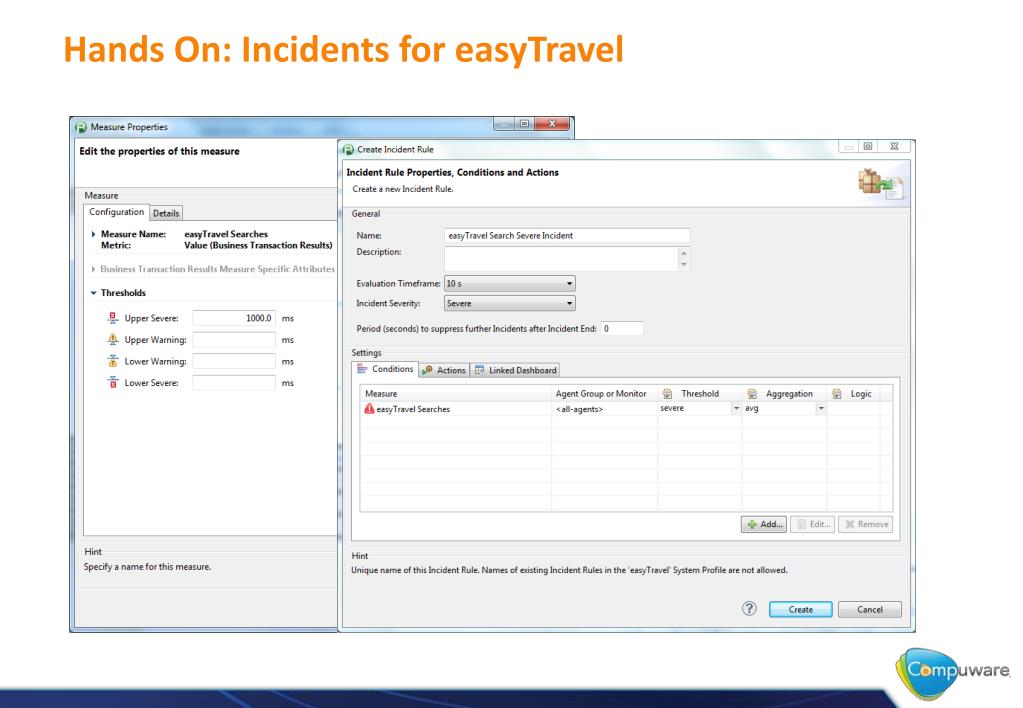
Task: Maximize the Measure Properties window
Action: [x=524, y=123]
